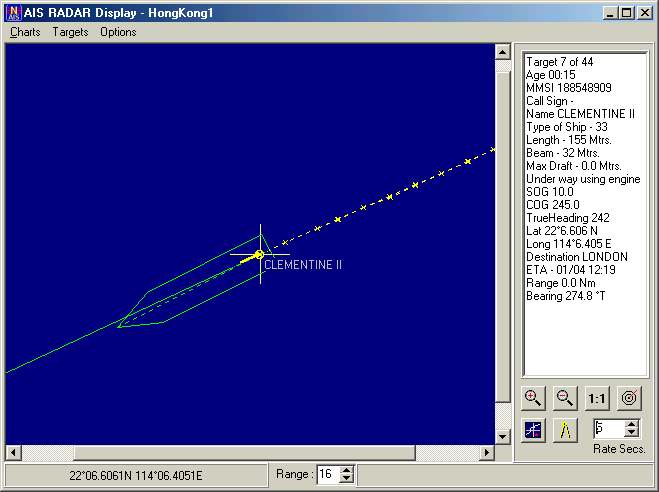This screenshot has height=492, width=659.
Task: Click the AIS application icon in title bar
Action: 13,13
